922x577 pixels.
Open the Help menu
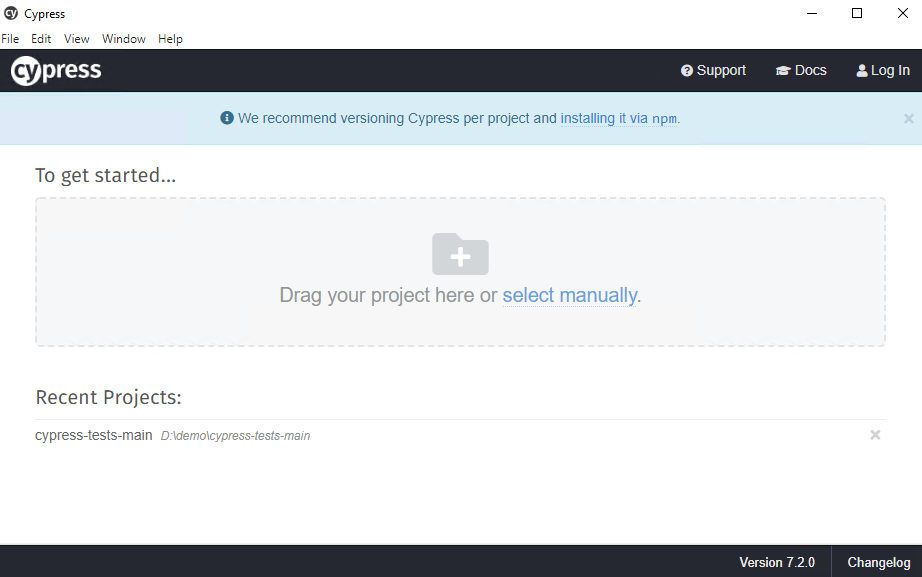170,39
